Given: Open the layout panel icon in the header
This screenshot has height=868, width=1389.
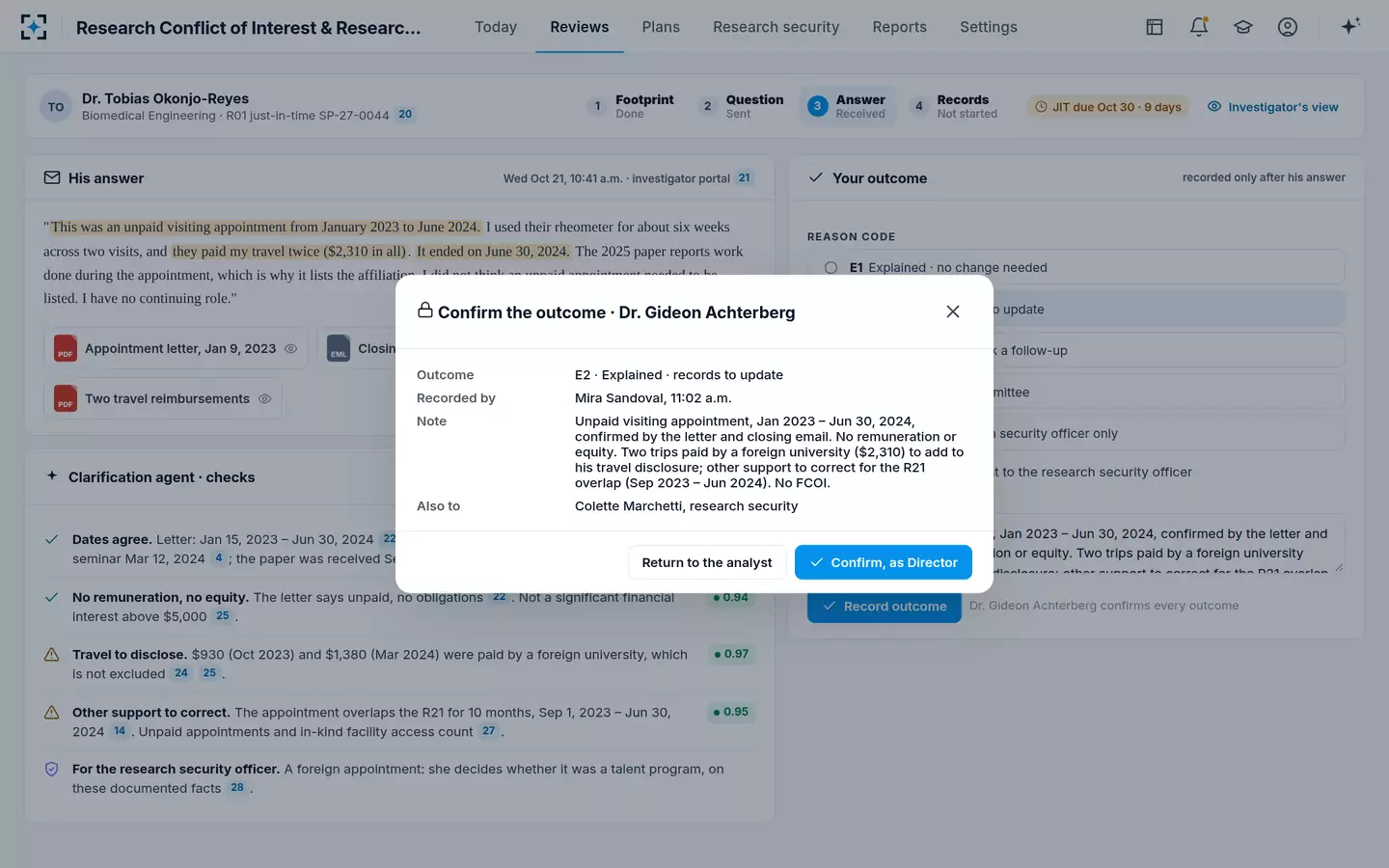Looking at the screenshot, I should click(x=1155, y=27).
